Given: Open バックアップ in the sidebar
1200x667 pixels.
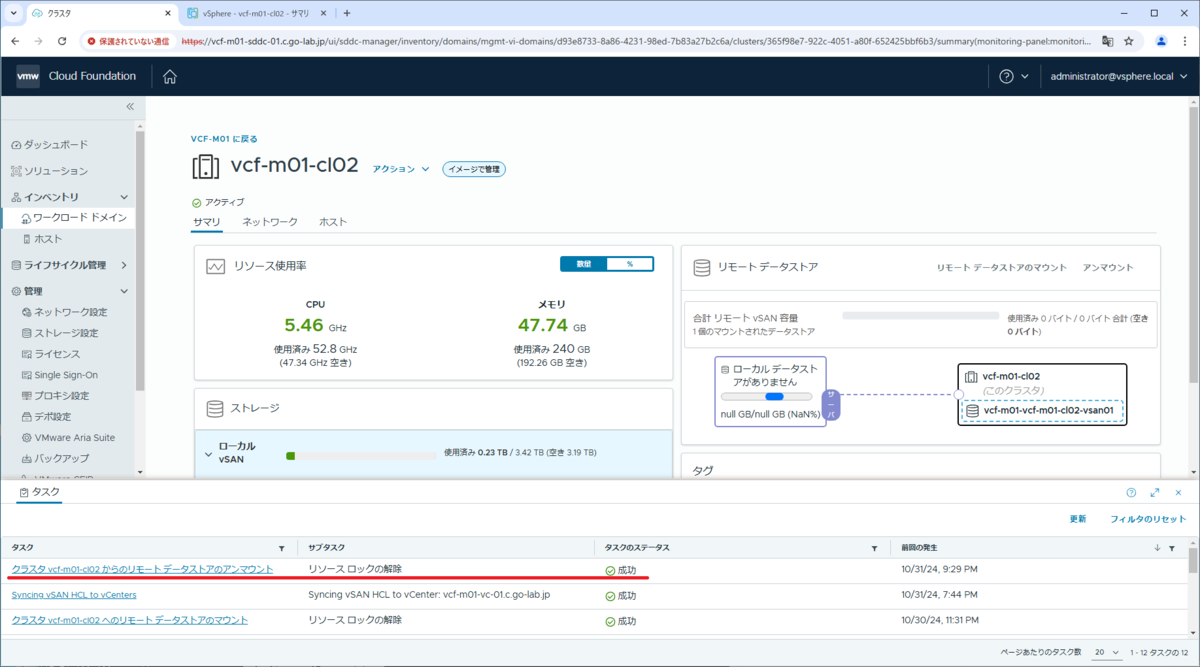Looking at the screenshot, I should coord(61,458).
